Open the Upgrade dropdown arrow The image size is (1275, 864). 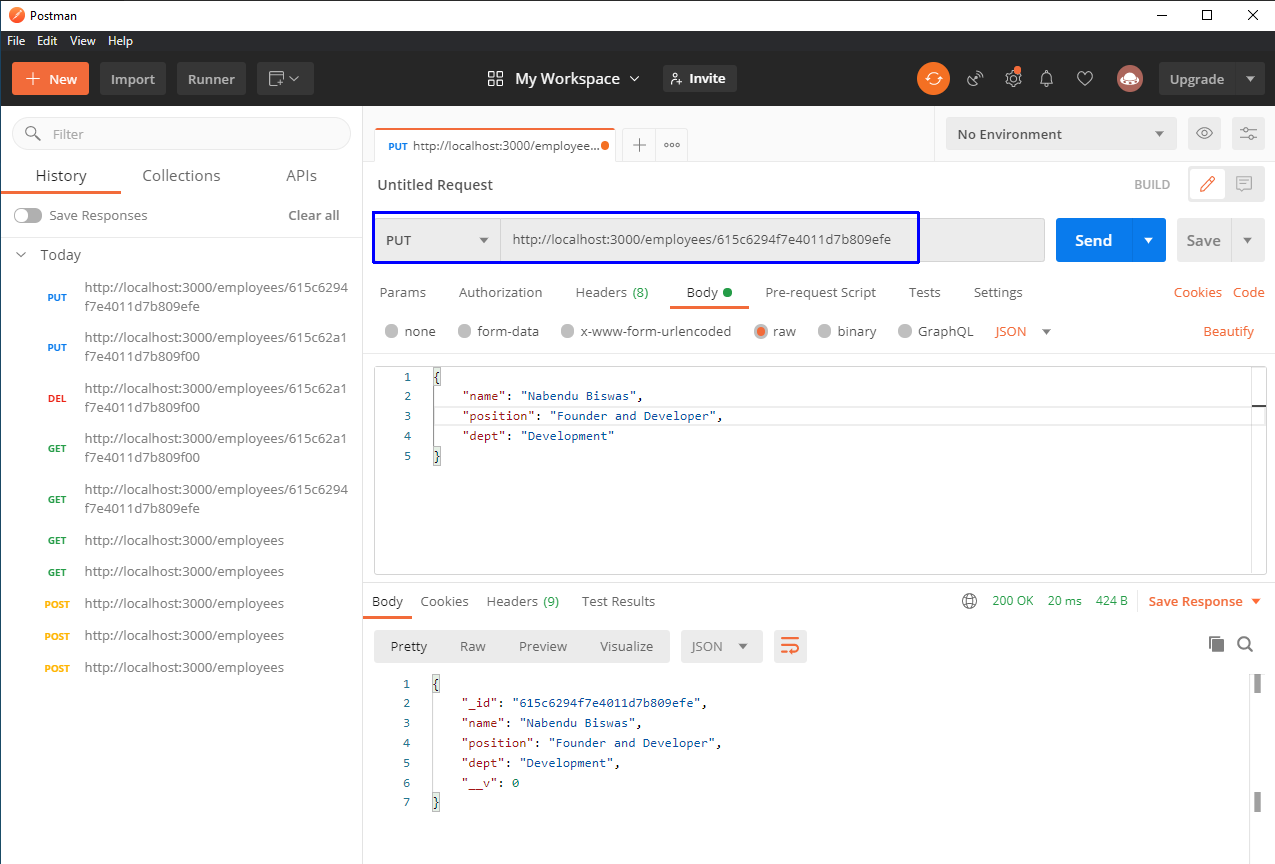[x=1249, y=79]
